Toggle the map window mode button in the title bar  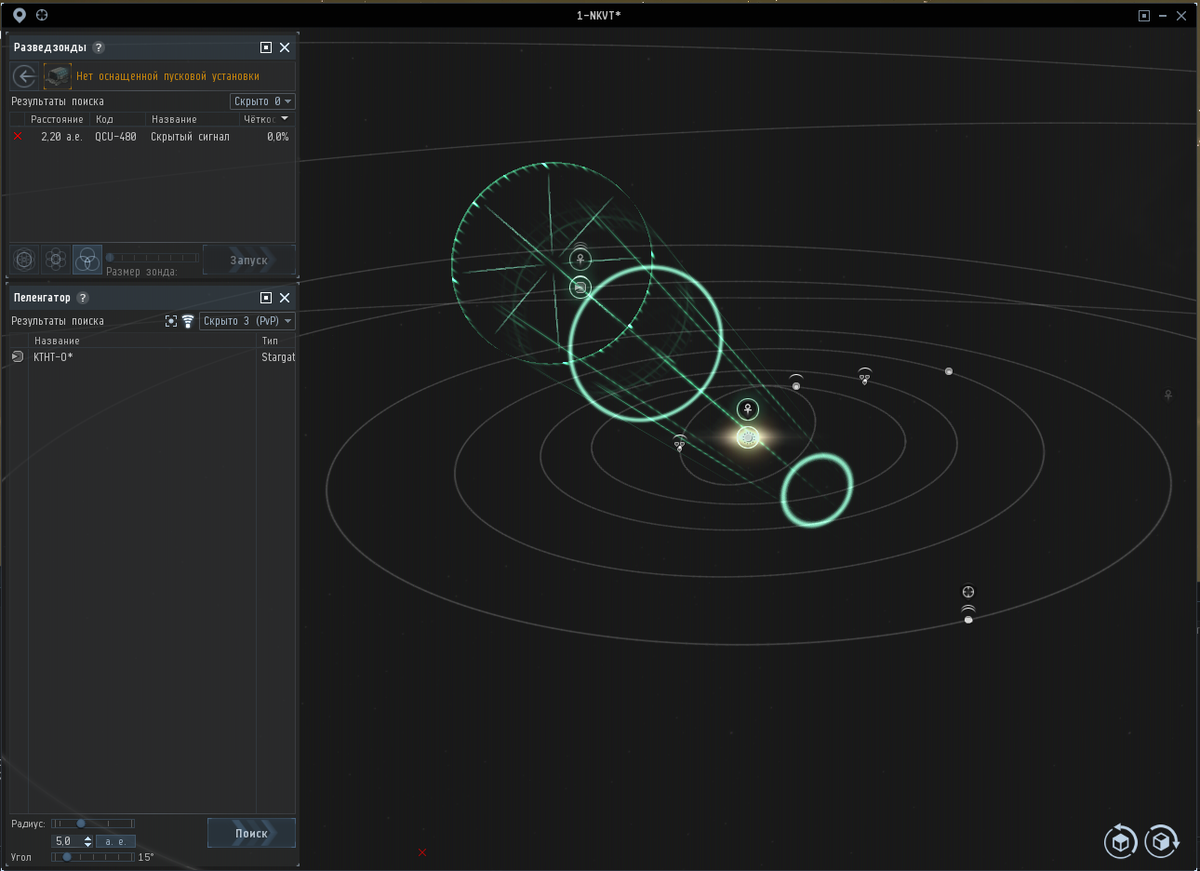tap(1144, 15)
